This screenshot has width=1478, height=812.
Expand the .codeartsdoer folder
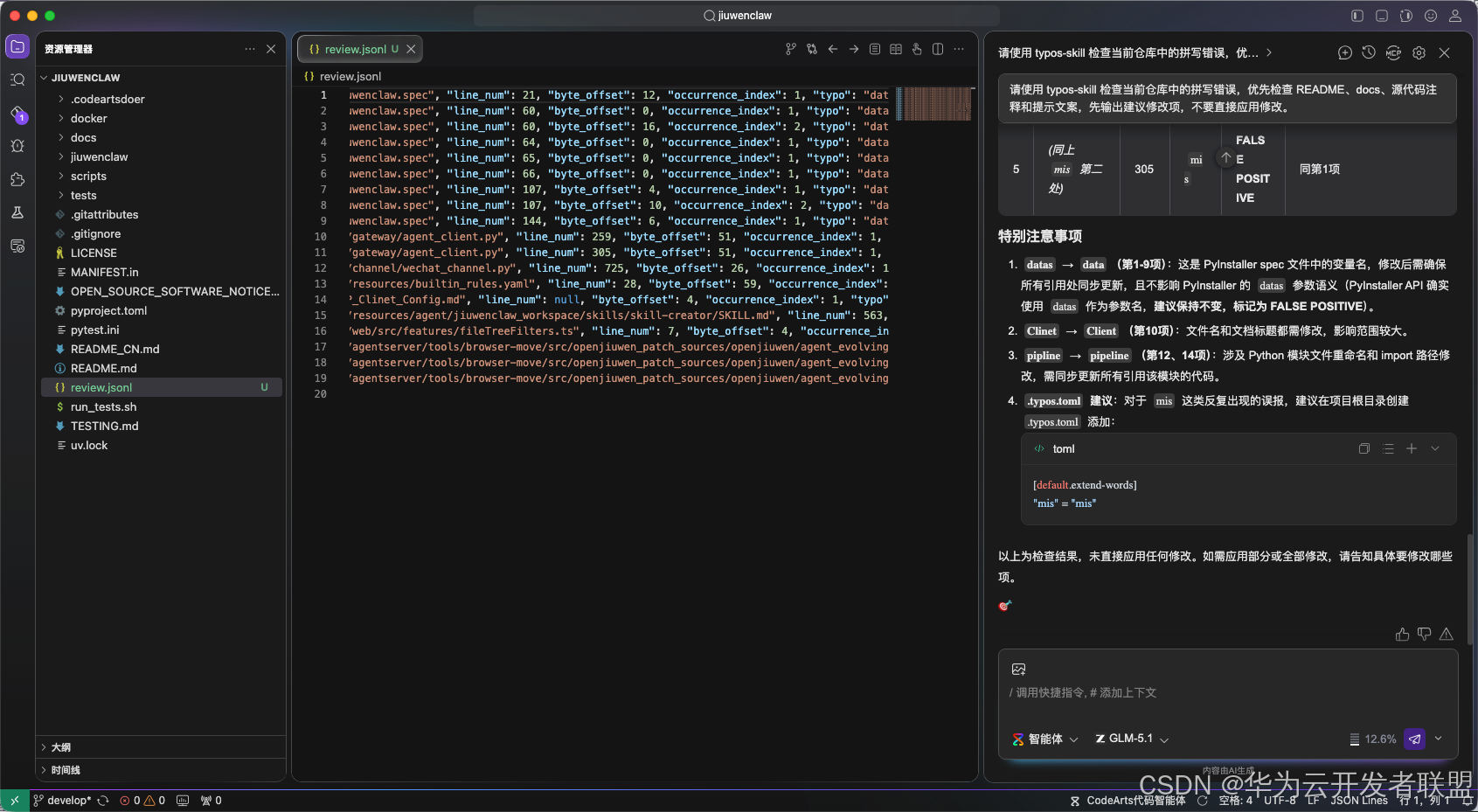pyautogui.click(x=61, y=99)
